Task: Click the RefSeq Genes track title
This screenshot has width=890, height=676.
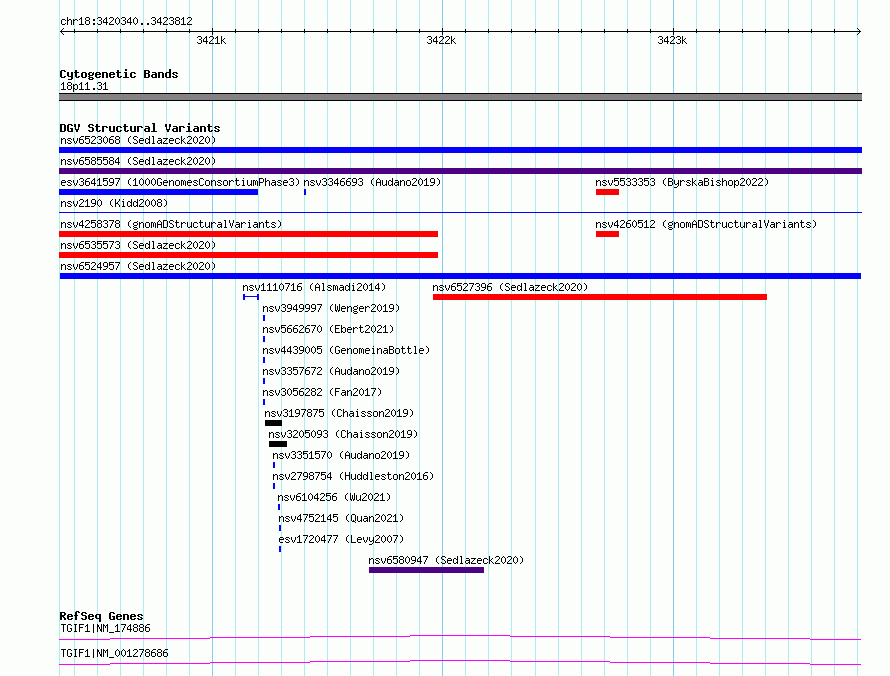Action: [x=101, y=616]
